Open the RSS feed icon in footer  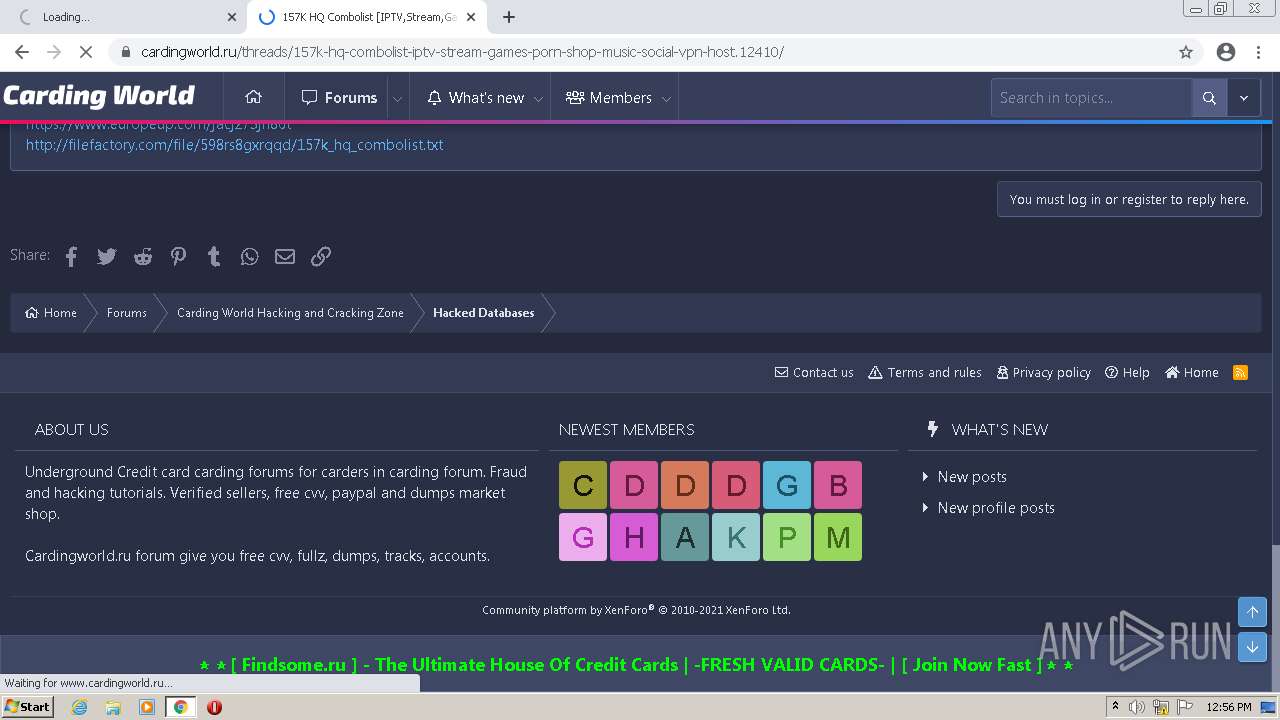click(1240, 372)
